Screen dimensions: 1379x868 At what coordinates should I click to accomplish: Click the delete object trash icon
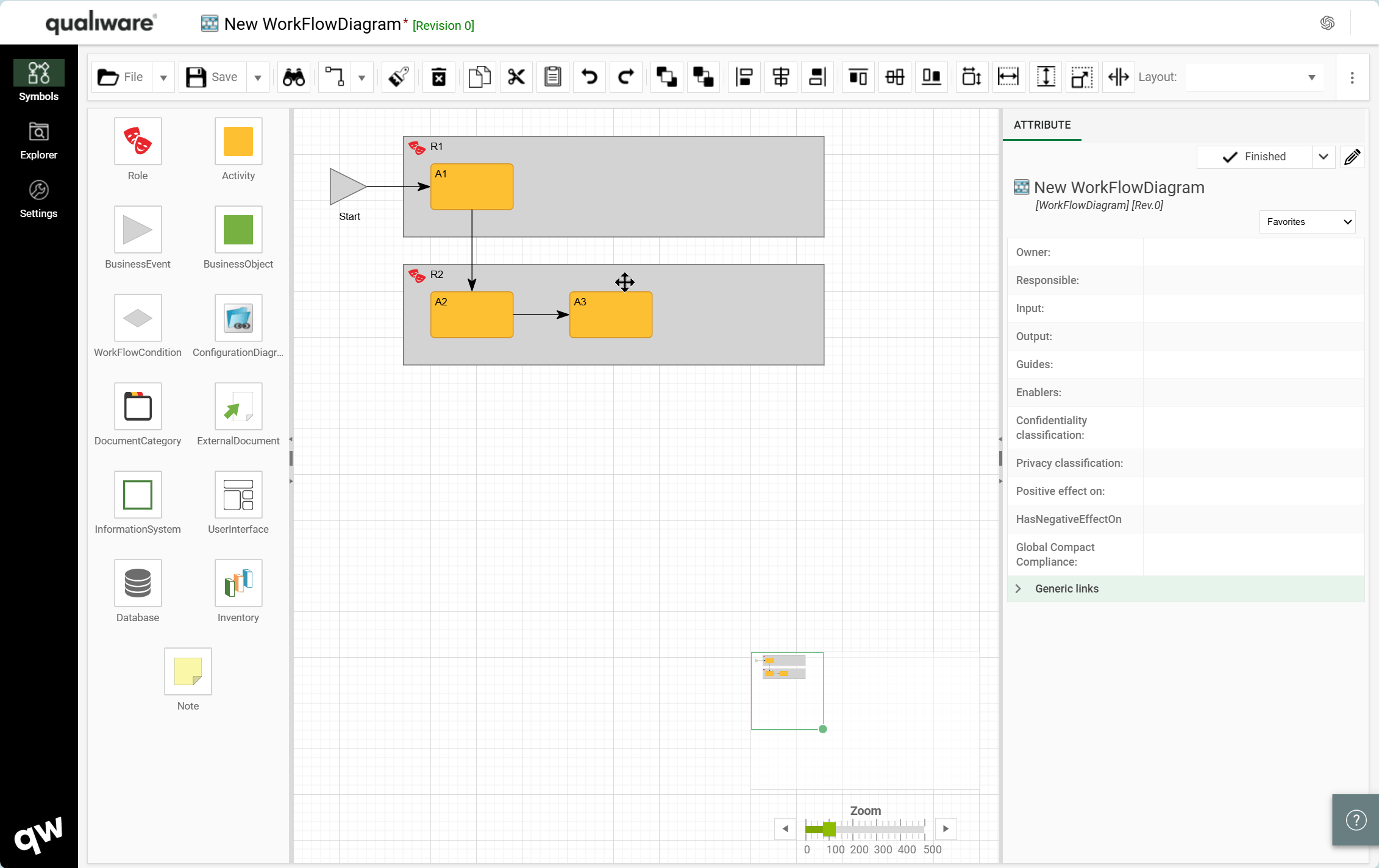pos(438,77)
